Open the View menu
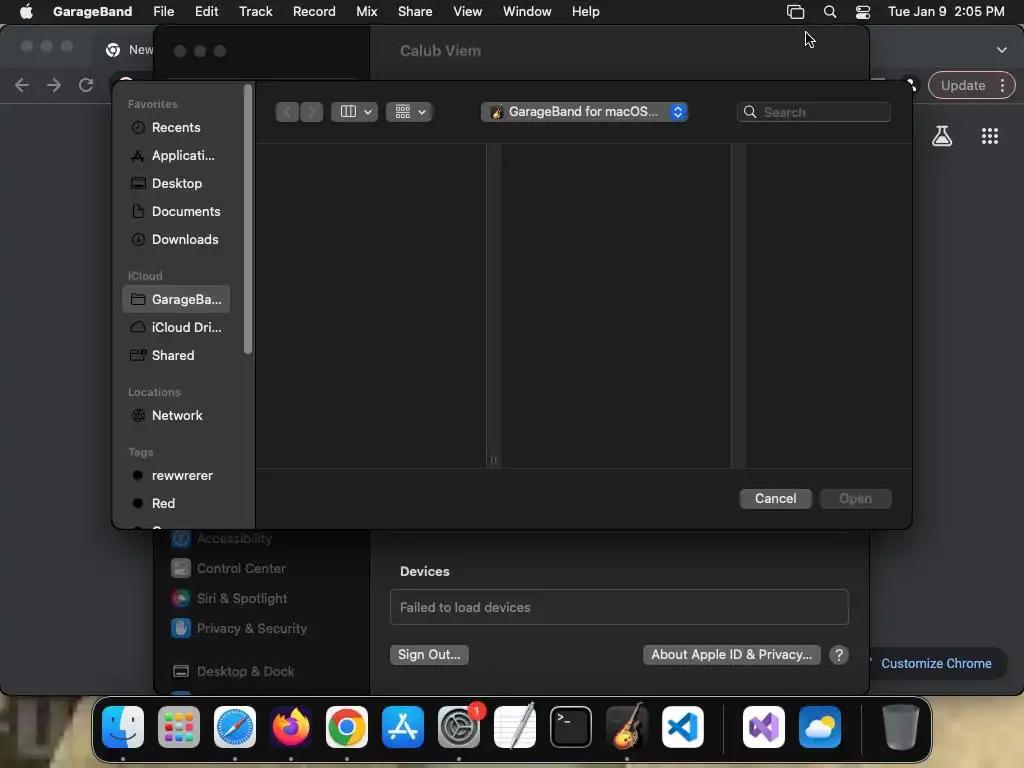1024x768 pixels. pyautogui.click(x=468, y=11)
